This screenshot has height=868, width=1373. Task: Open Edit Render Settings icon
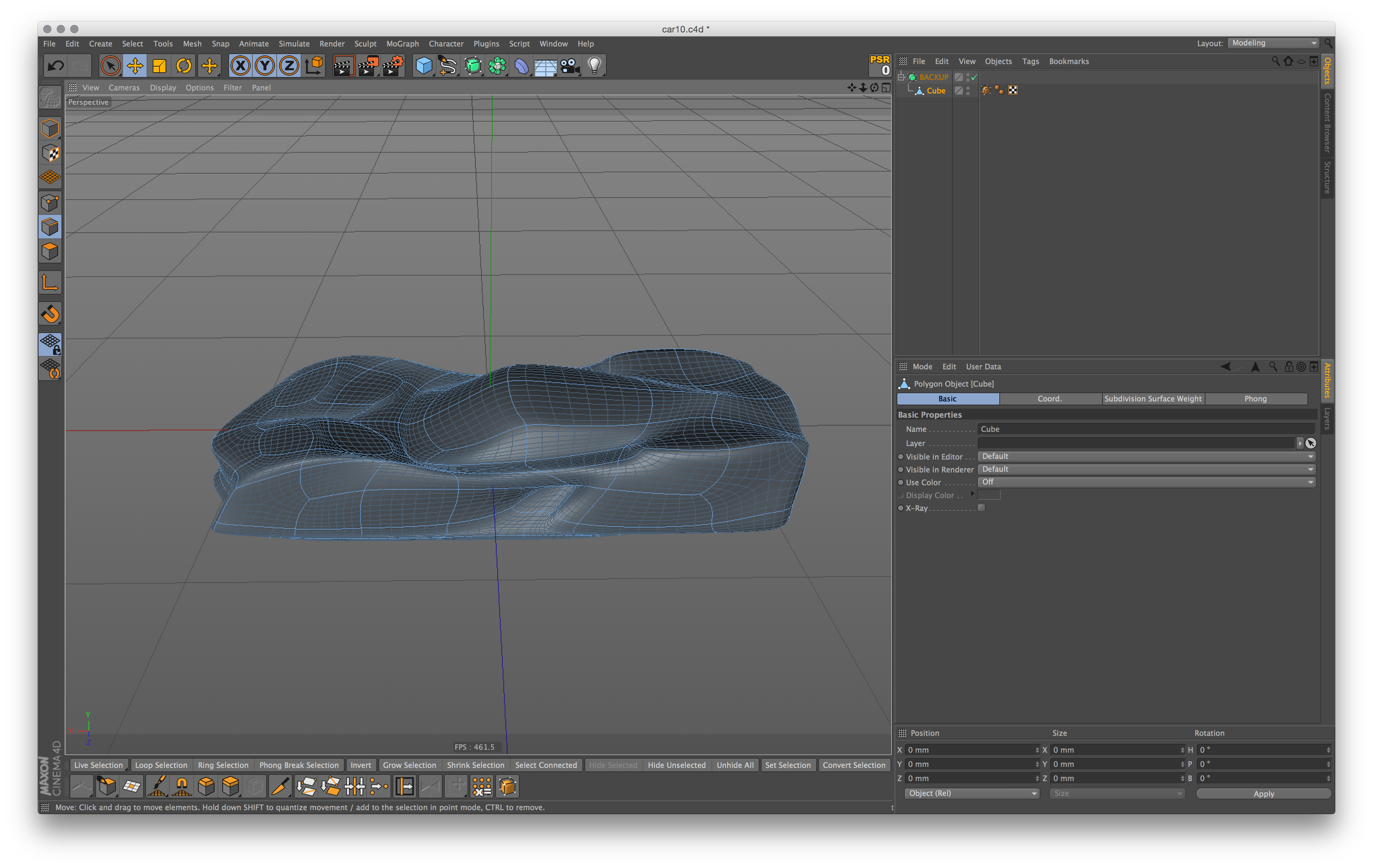pos(393,66)
